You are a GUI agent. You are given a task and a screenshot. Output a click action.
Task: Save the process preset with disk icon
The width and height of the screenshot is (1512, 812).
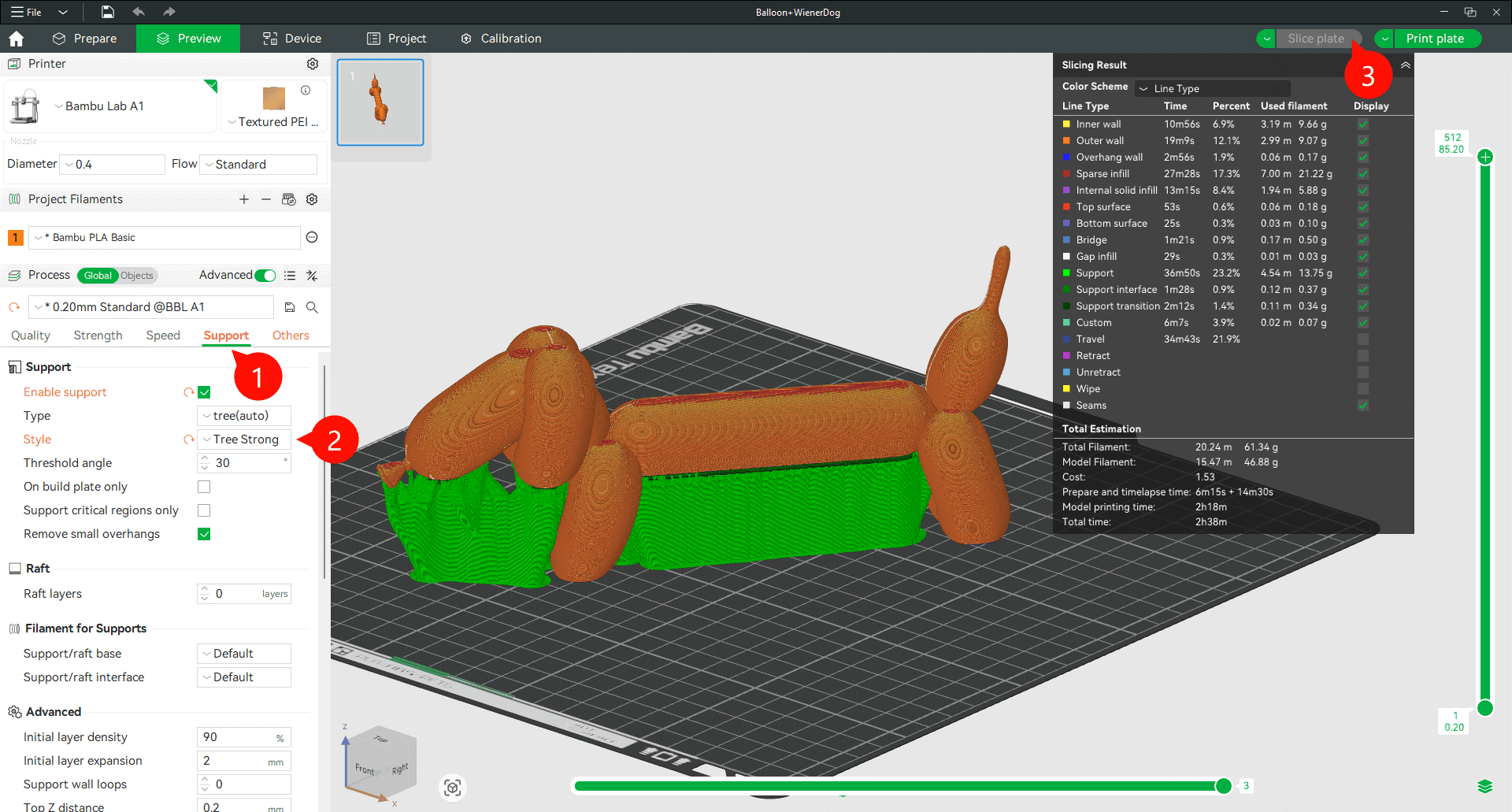click(290, 307)
